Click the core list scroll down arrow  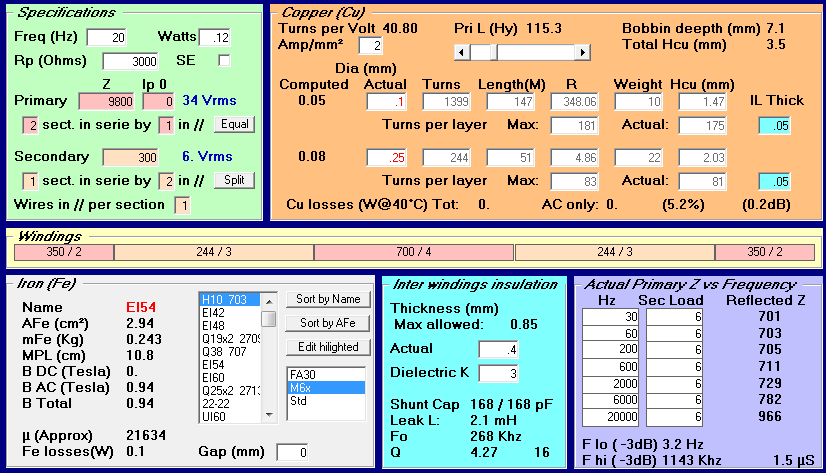coord(269,415)
